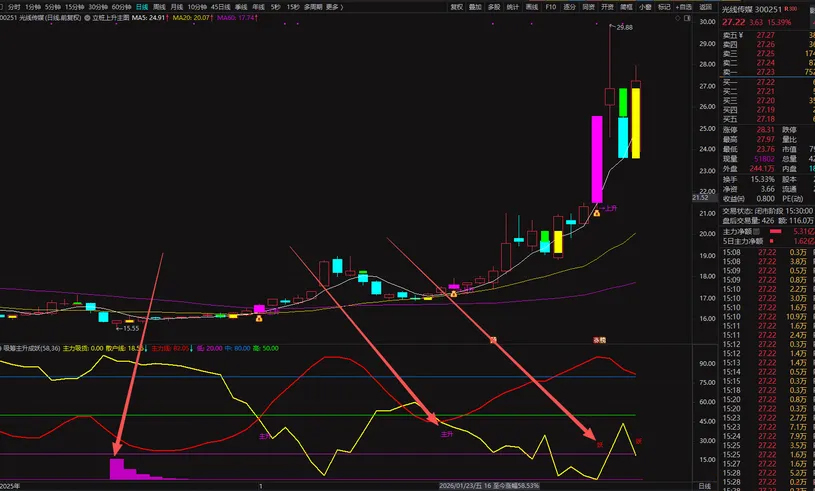
Task: Click the R300 badge beside stock code
Action: [x=791, y=9]
